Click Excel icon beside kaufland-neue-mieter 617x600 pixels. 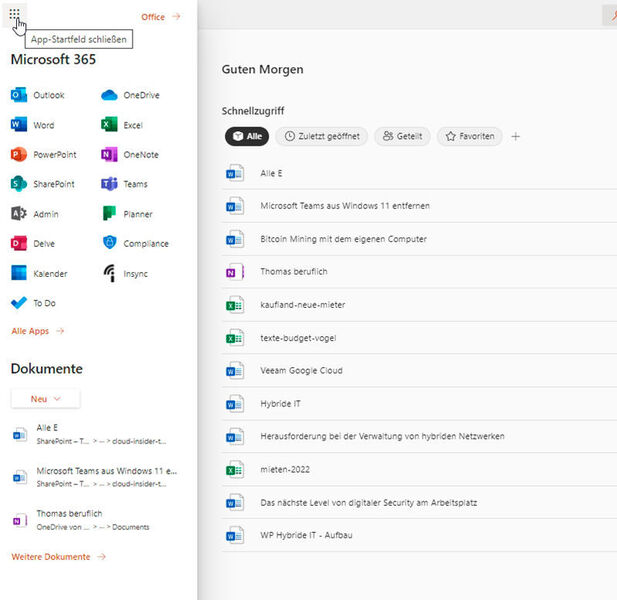pos(235,305)
